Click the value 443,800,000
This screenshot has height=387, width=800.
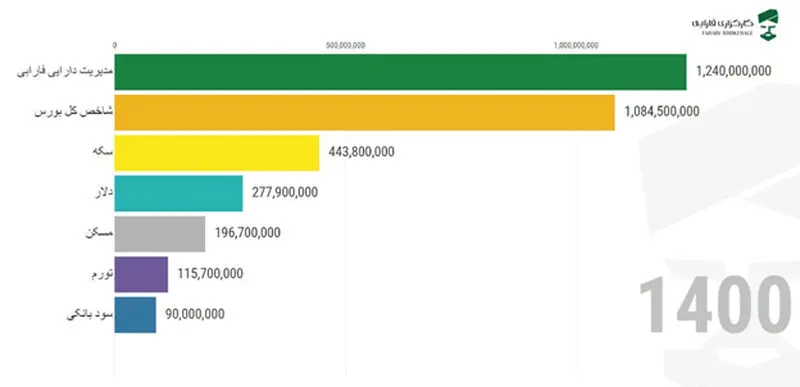tap(361, 152)
